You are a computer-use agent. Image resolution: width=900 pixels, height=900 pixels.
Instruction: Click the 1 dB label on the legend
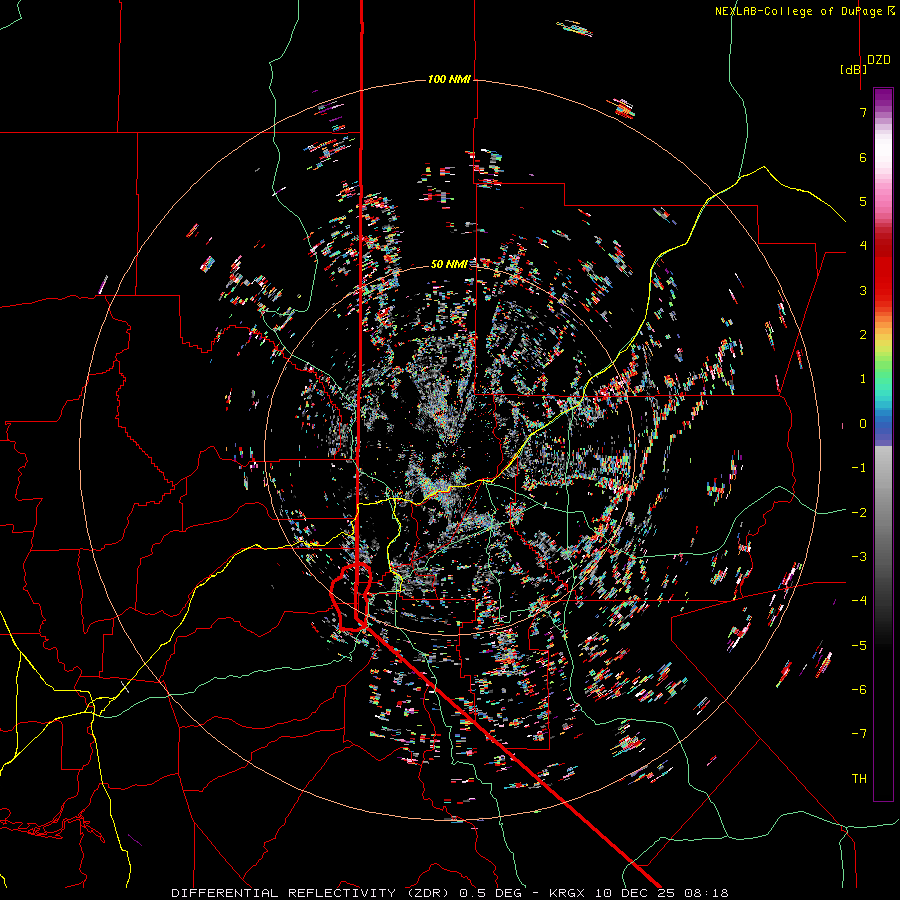(863, 379)
